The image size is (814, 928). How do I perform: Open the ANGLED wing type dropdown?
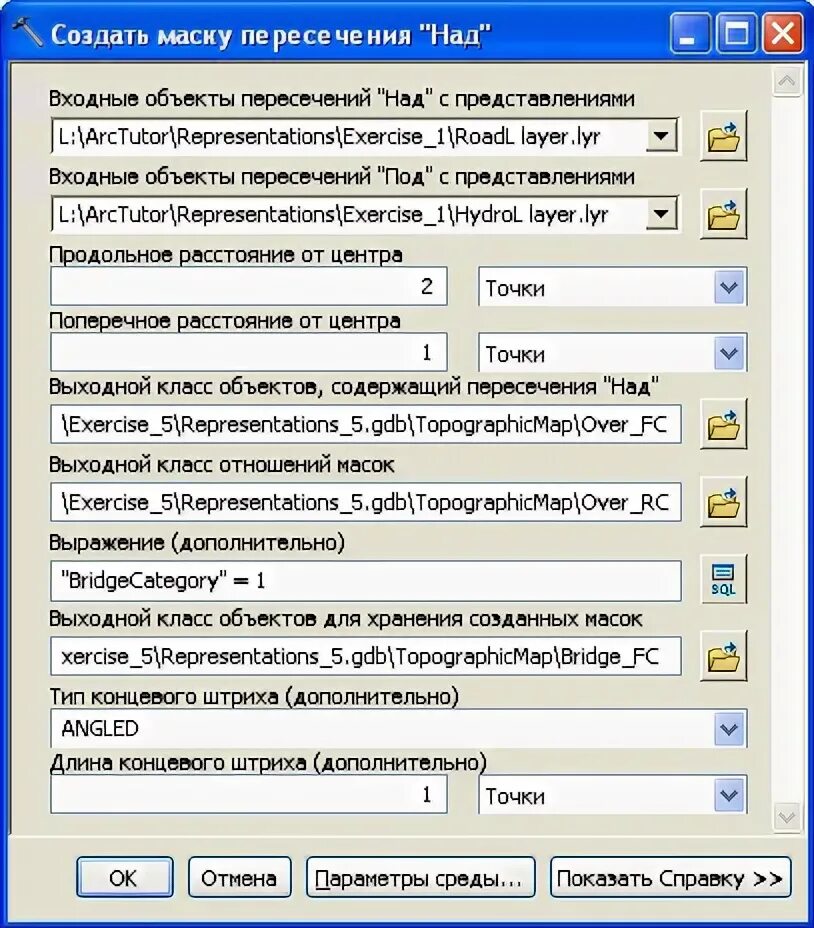pyautogui.click(x=729, y=728)
